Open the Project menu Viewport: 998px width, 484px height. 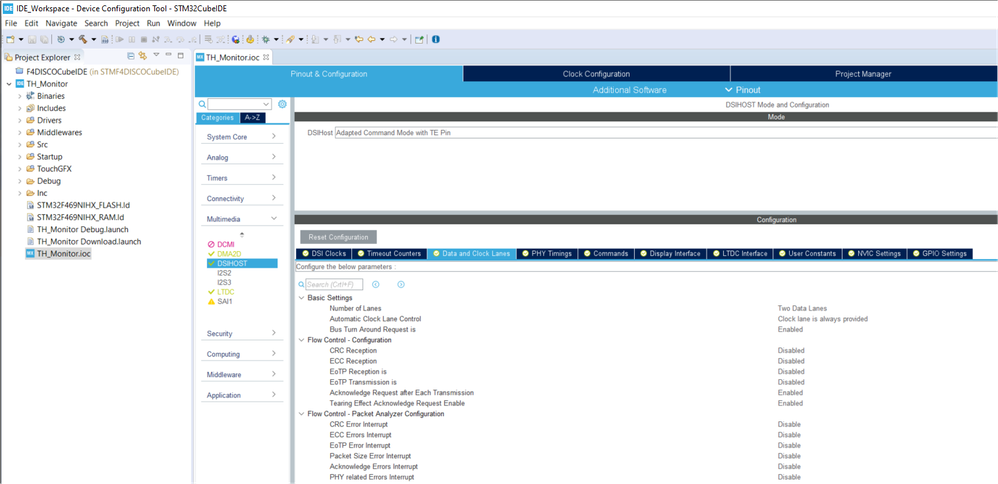127,23
